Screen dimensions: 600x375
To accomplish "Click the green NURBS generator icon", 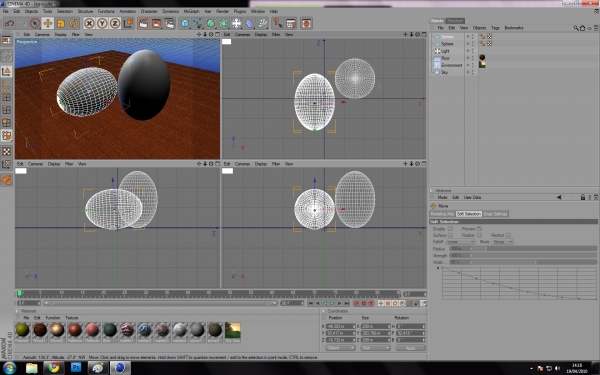I will 211,23.
